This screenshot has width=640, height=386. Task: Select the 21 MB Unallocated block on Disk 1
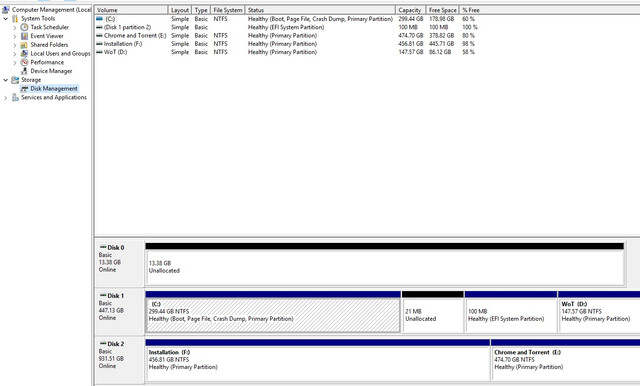tap(433, 315)
